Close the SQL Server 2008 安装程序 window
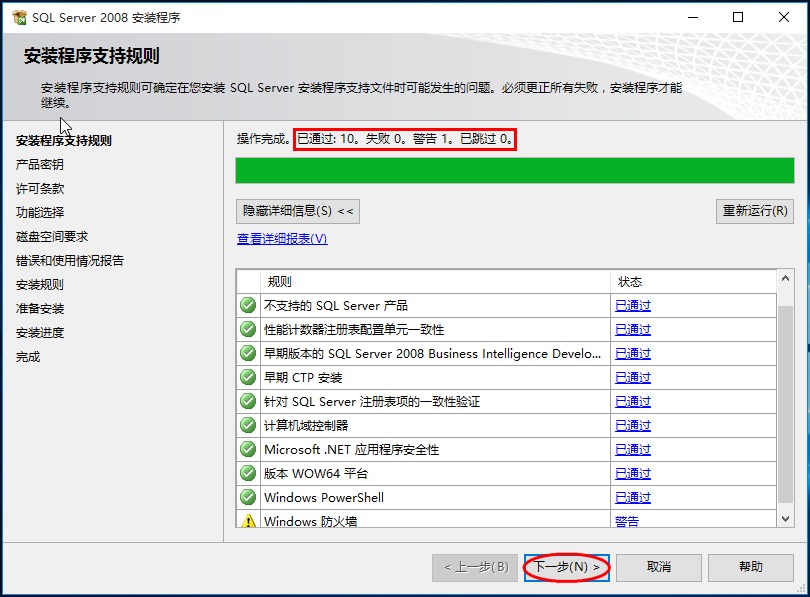Screen dimensions: 810x597 click(784, 17)
